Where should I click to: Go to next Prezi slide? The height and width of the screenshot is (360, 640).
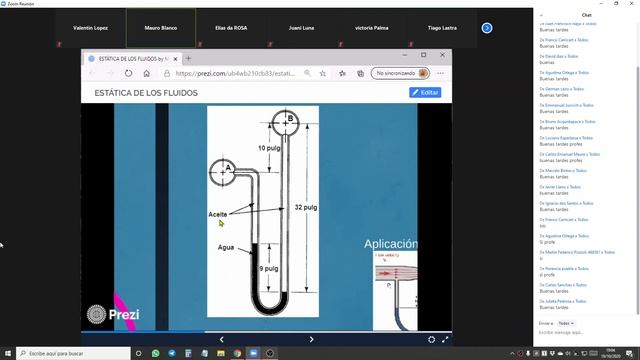click(x=311, y=339)
